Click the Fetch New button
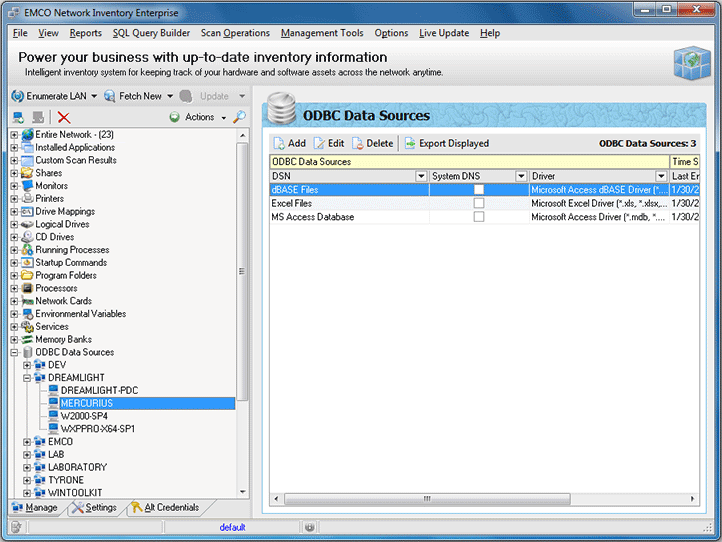The height and width of the screenshot is (542, 722). (133, 96)
